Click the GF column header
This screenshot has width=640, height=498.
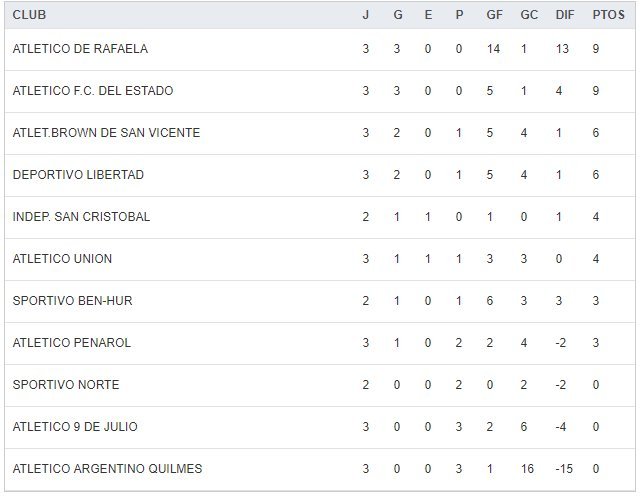coord(493,15)
